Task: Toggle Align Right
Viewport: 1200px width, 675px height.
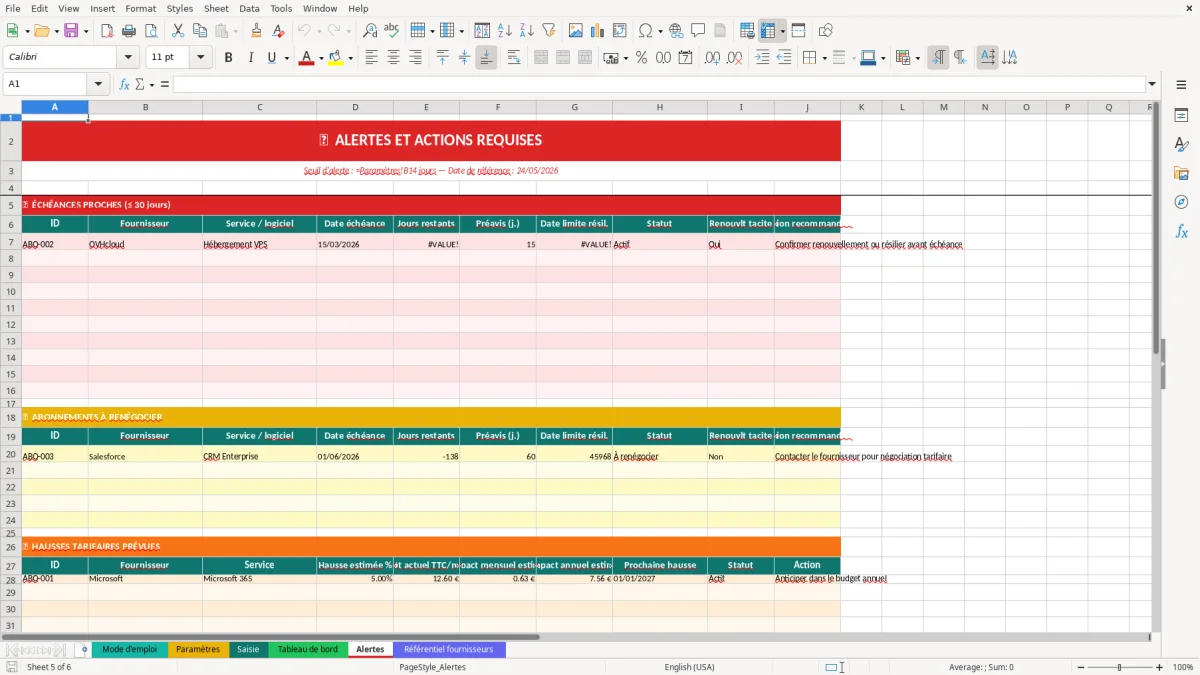Action: [x=416, y=58]
